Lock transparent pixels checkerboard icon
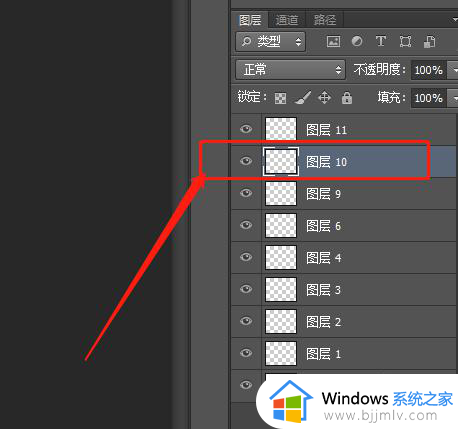 pos(280,98)
